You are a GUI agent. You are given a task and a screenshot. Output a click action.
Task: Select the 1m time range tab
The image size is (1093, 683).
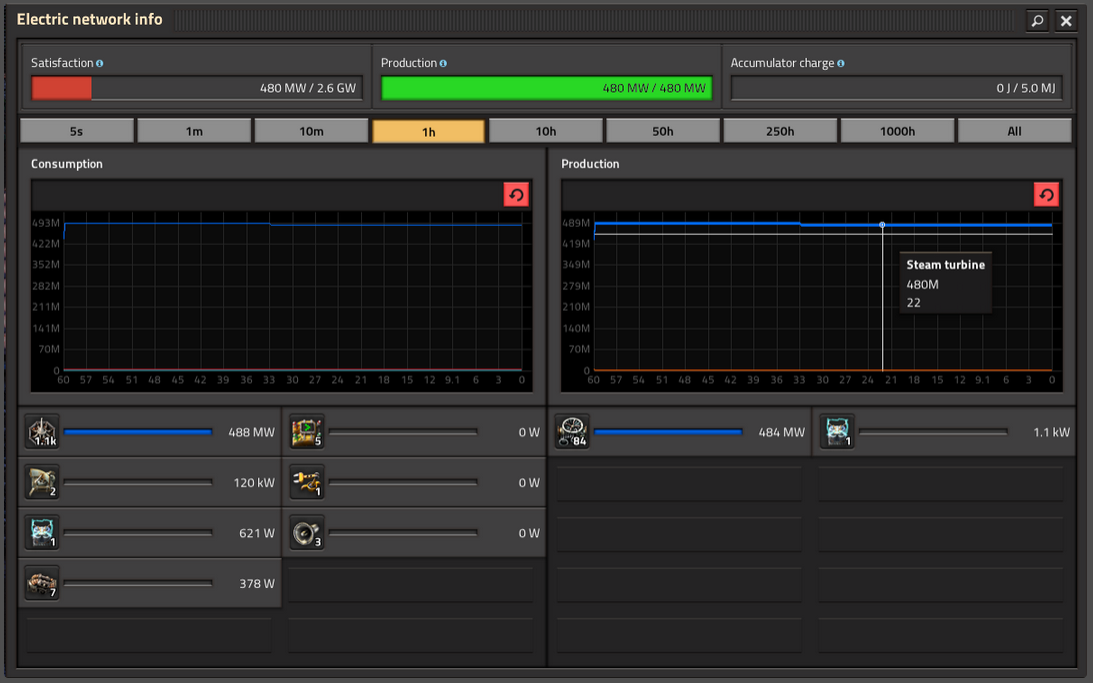[194, 131]
